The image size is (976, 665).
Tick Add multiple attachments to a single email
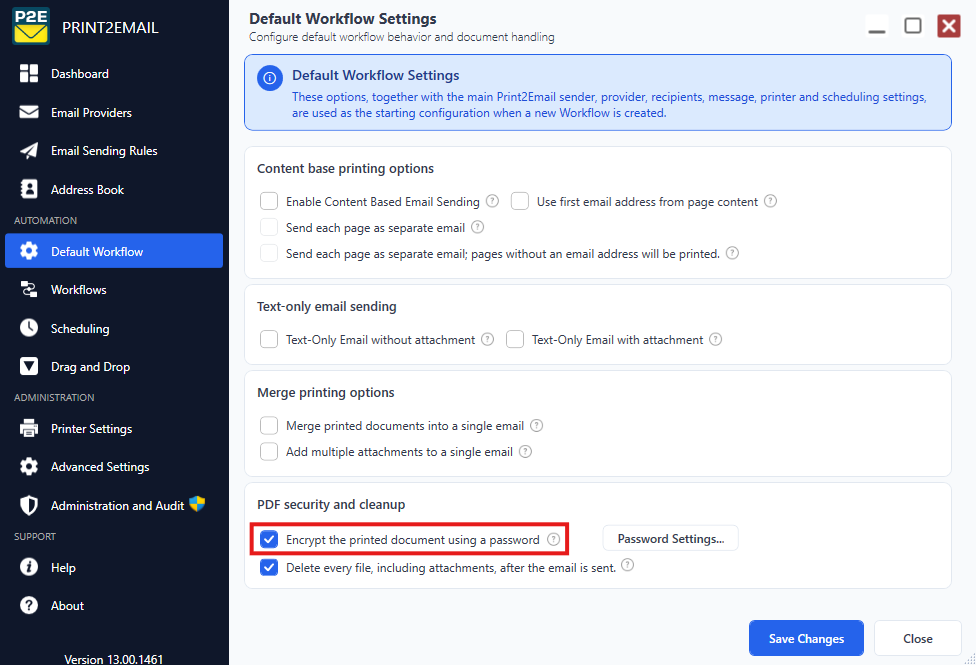pyautogui.click(x=269, y=451)
